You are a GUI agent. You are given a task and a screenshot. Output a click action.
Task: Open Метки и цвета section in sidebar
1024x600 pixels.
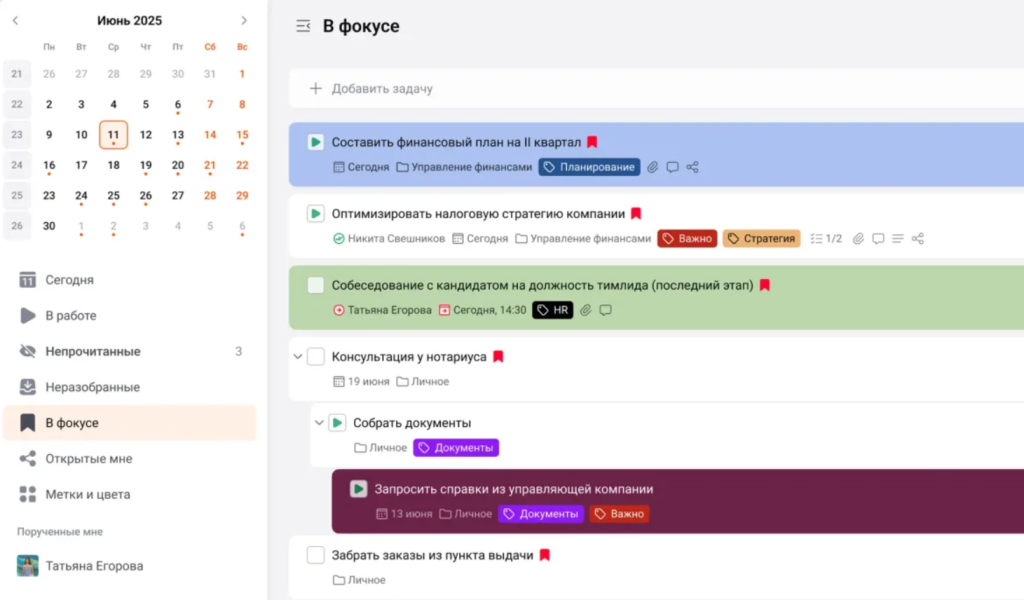tap(130, 494)
